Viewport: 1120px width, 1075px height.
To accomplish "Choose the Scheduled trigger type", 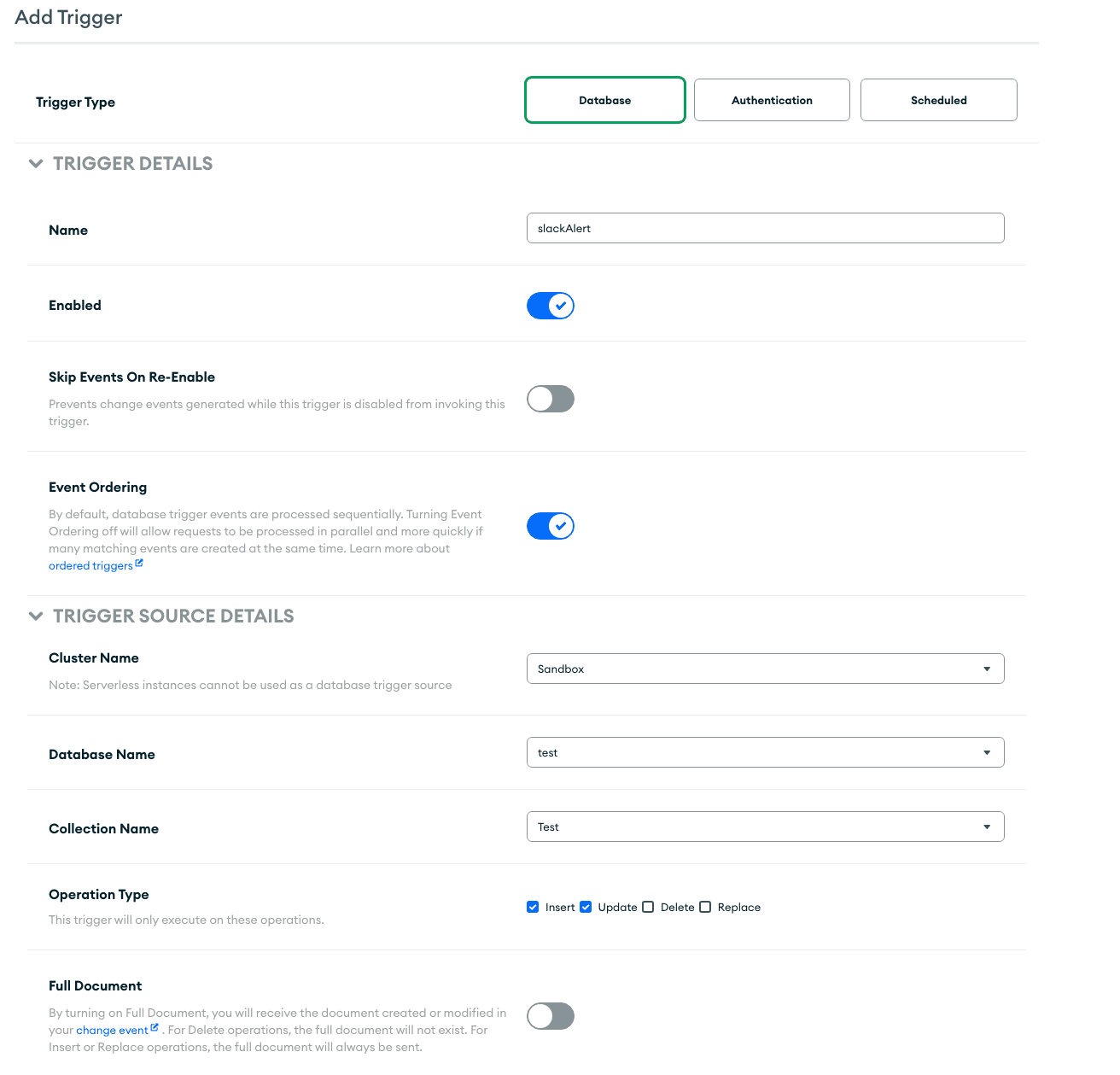I will (x=938, y=100).
